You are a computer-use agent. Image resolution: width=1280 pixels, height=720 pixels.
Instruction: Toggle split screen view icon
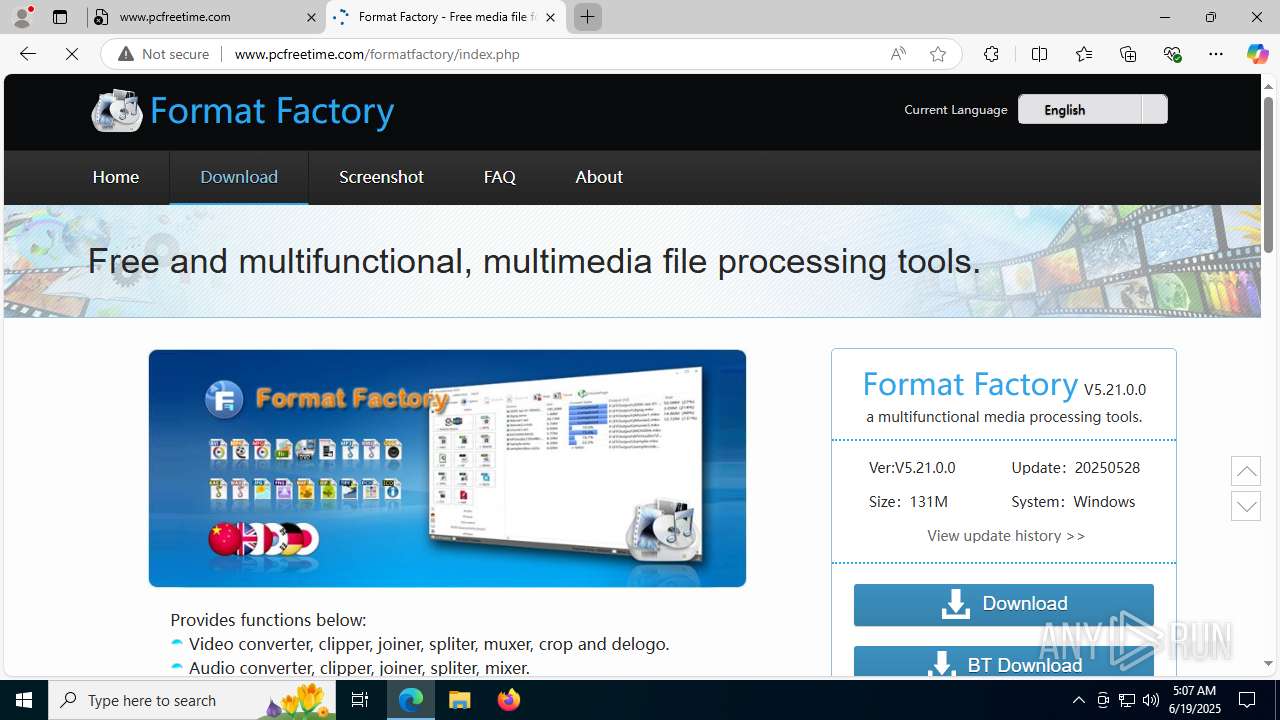tap(1039, 54)
